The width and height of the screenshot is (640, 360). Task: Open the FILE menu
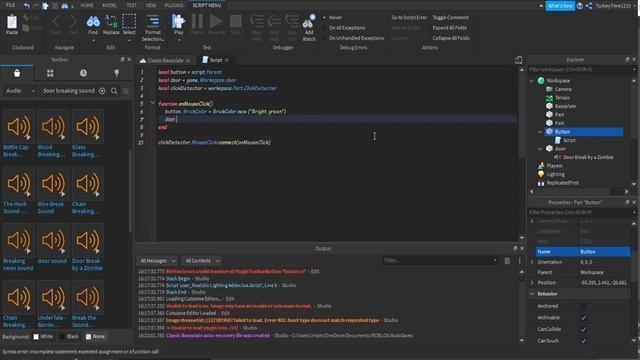coord(10,5)
